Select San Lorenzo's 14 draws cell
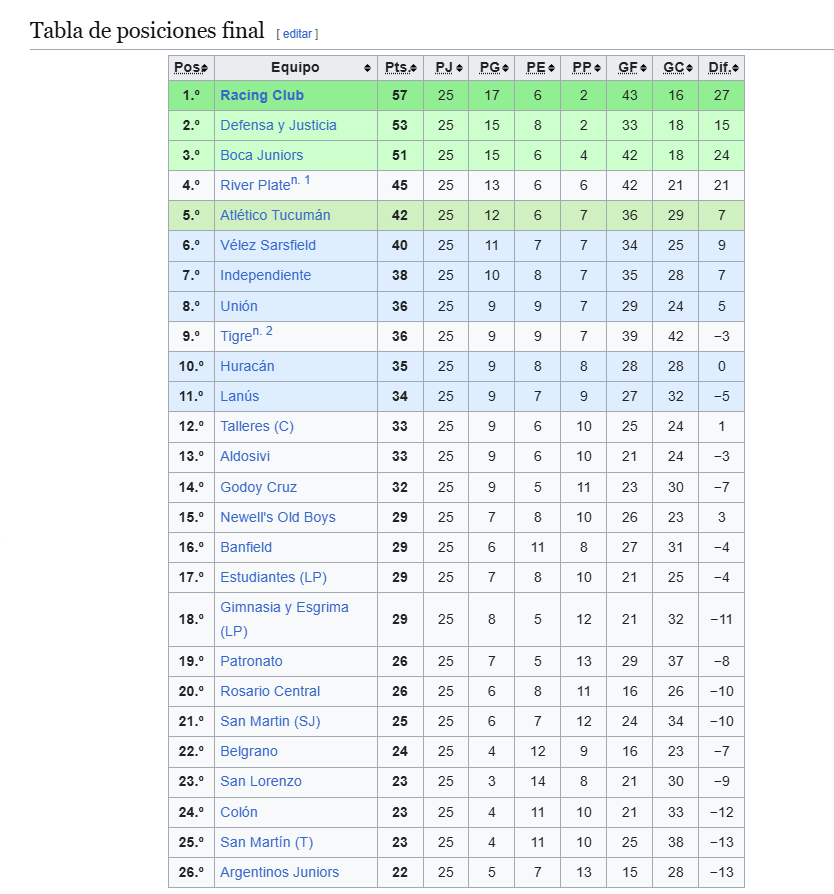The width and height of the screenshot is (834, 894). pyautogui.click(x=538, y=781)
